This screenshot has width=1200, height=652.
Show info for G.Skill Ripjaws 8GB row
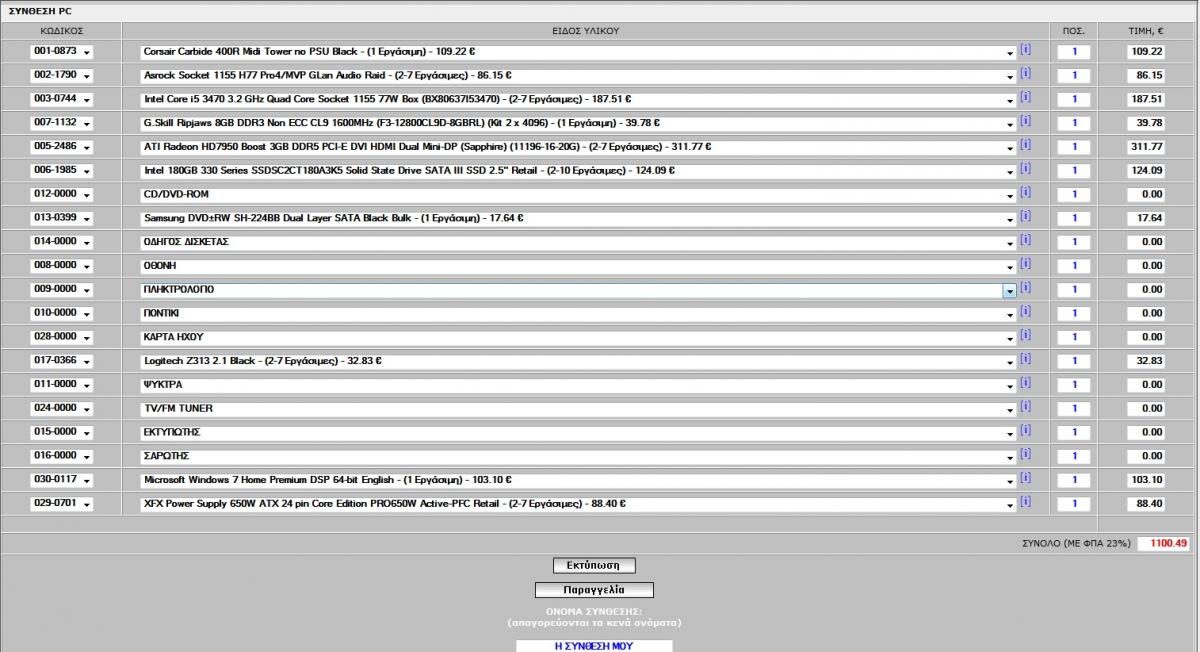pyautogui.click(x=1026, y=121)
